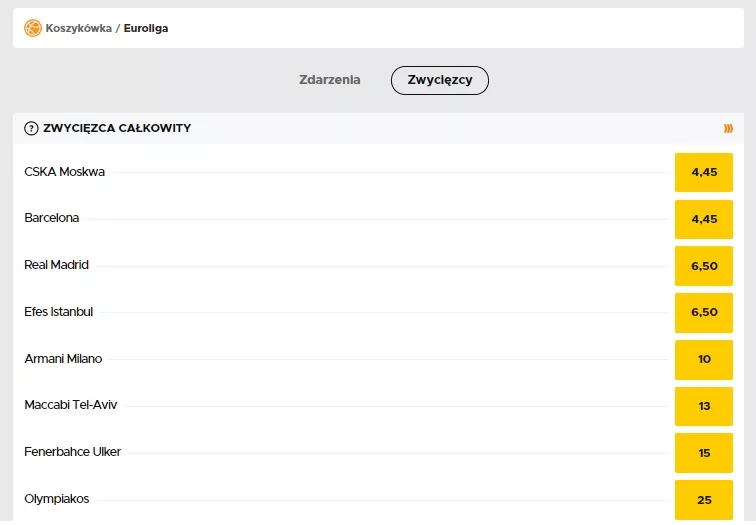Click Armani Milano odds of 10

tap(704, 359)
